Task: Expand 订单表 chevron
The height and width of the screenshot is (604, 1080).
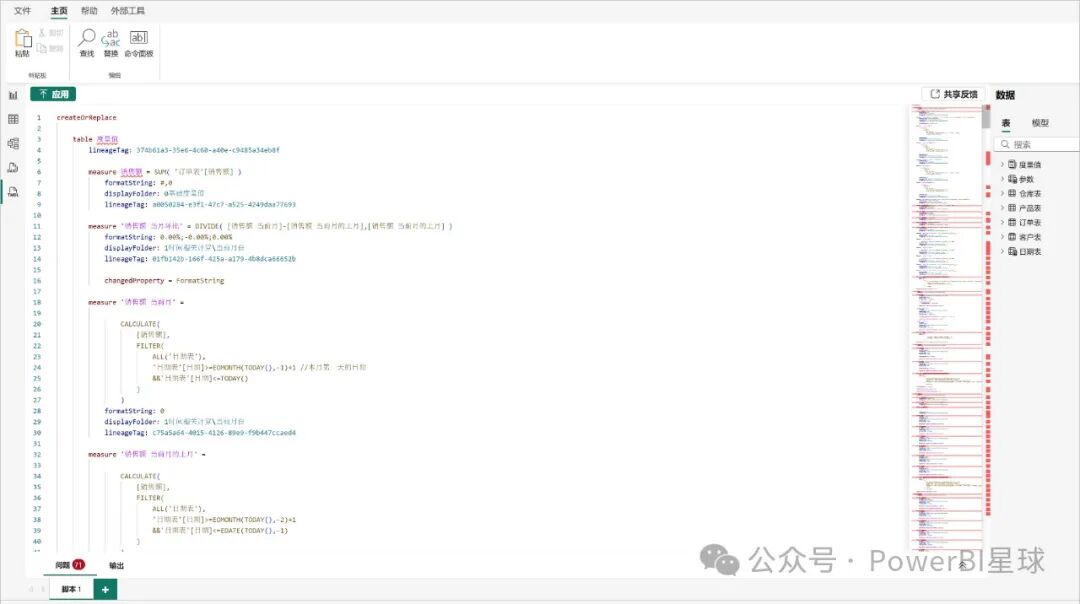Action: pyautogui.click(x=1002, y=222)
